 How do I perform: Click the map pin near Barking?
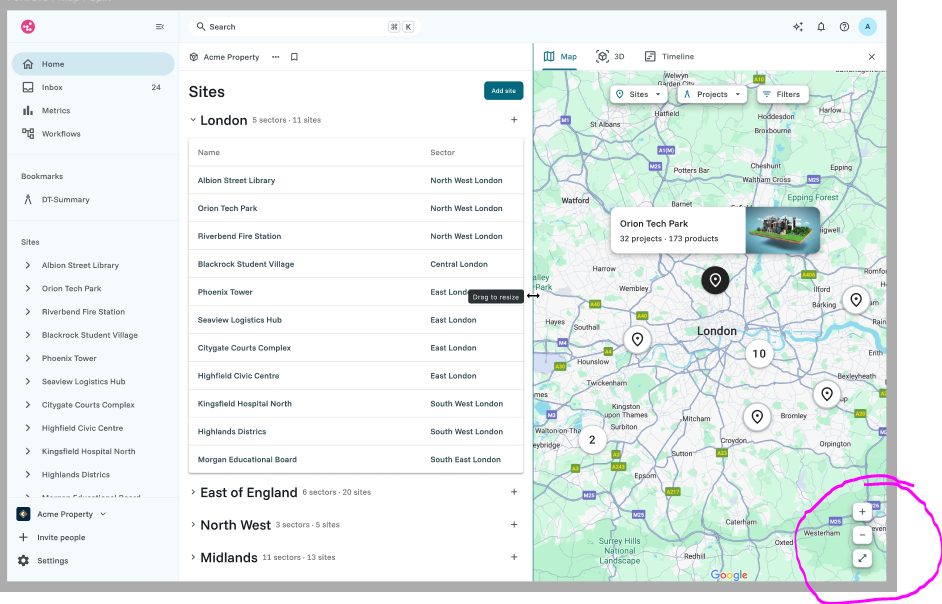(856, 299)
